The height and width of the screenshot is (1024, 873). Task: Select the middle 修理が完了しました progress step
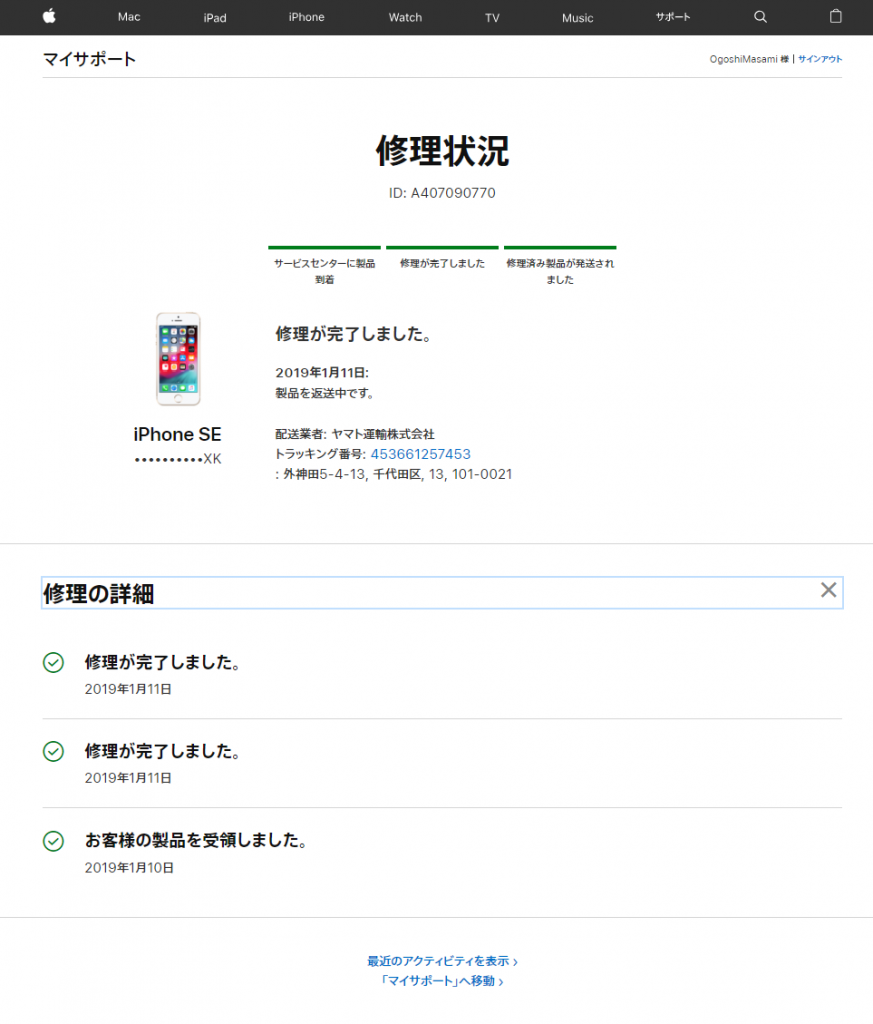[442, 259]
